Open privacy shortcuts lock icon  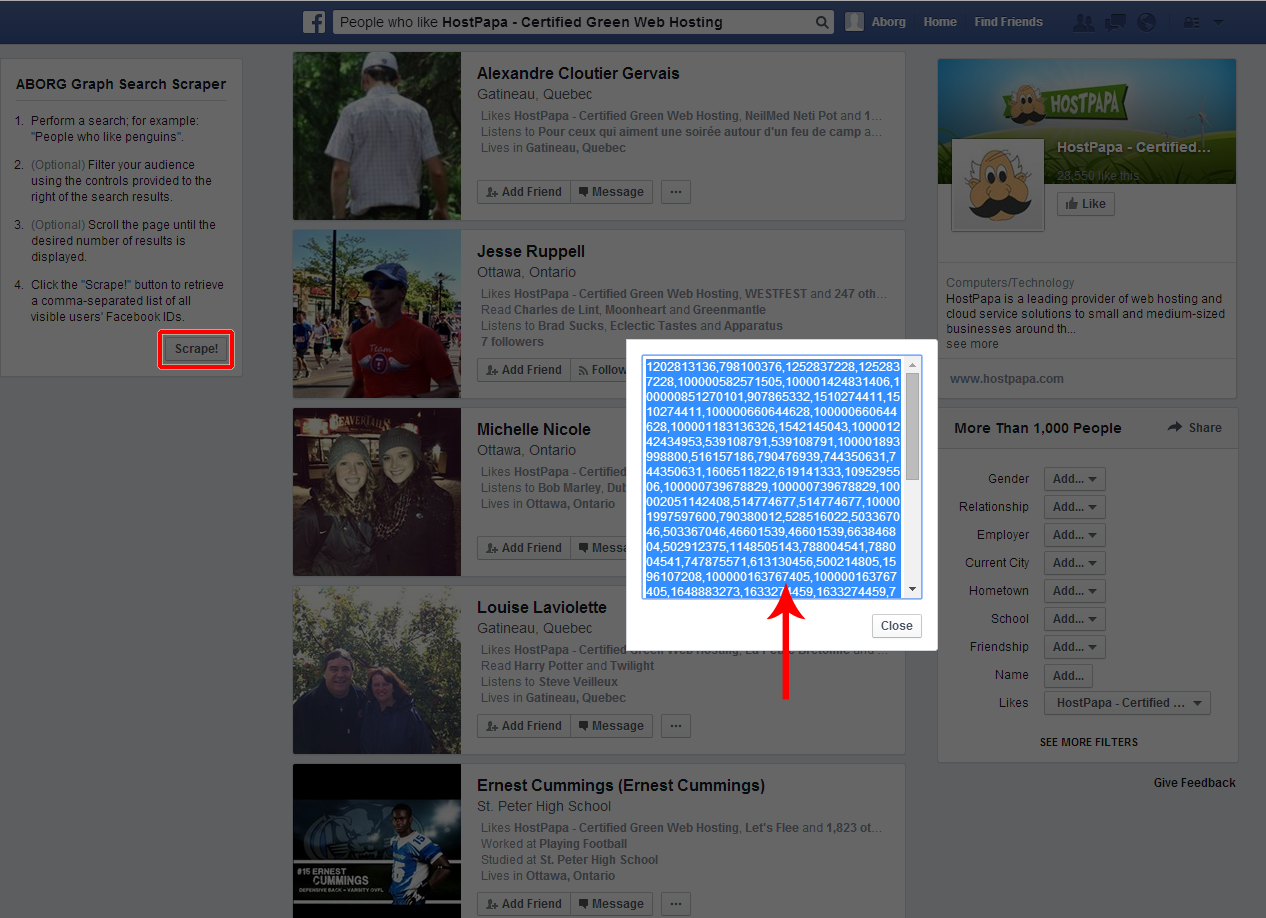click(x=1191, y=22)
